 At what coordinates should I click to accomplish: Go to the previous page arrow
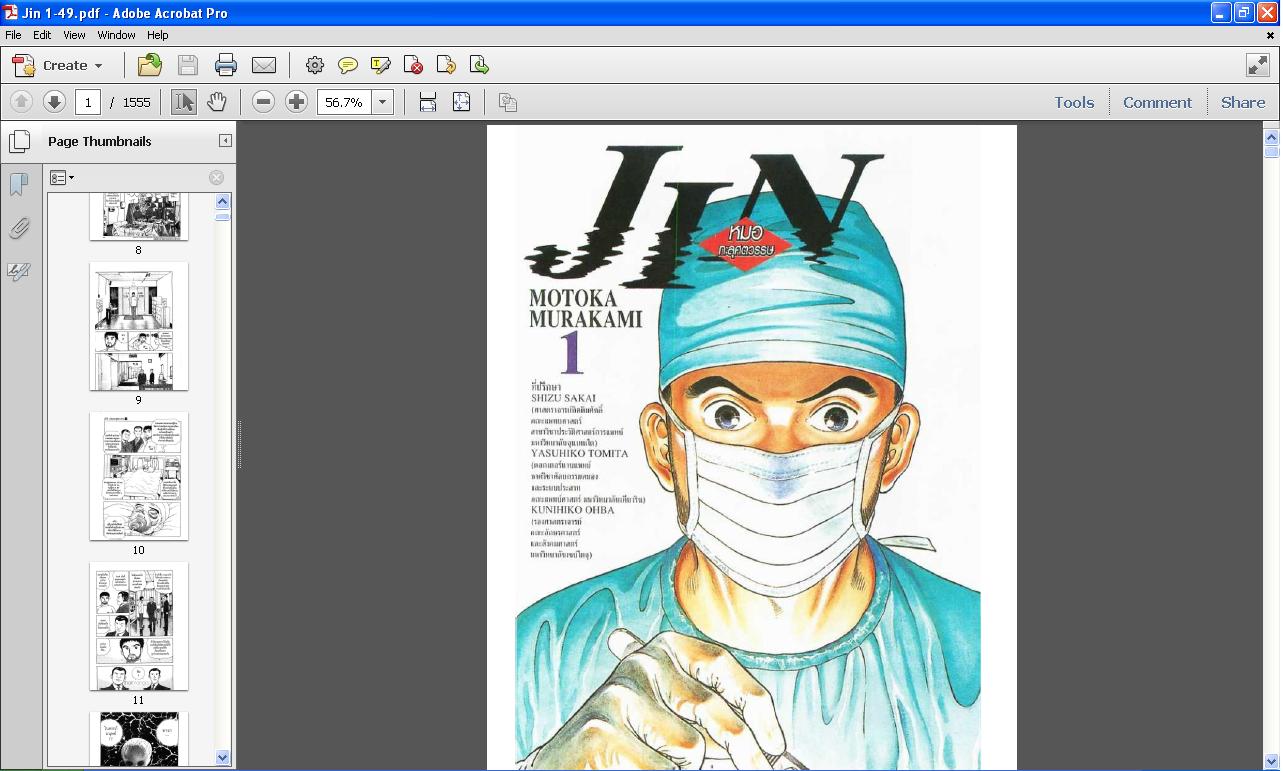click(21, 102)
